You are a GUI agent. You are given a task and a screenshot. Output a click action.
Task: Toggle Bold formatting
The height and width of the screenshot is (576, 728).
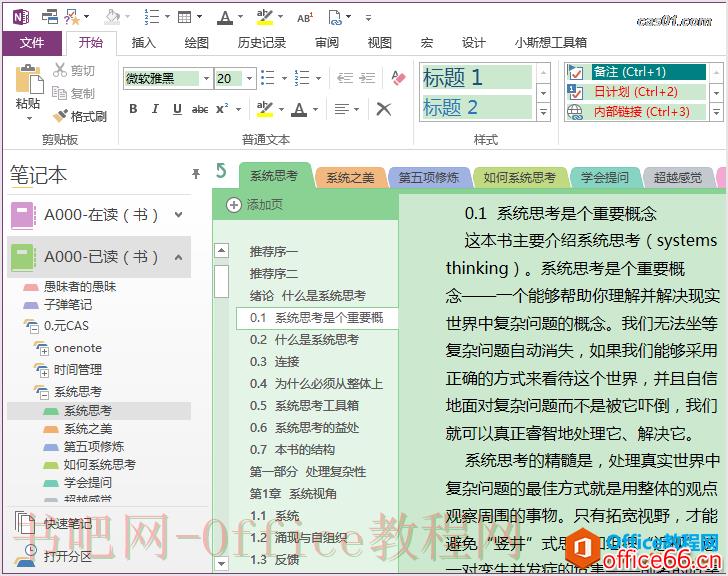(x=133, y=109)
